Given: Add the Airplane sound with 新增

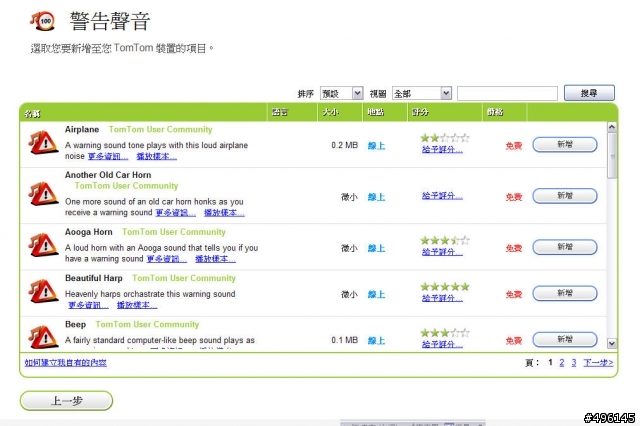Looking at the screenshot, I should (x=565, y=144).
